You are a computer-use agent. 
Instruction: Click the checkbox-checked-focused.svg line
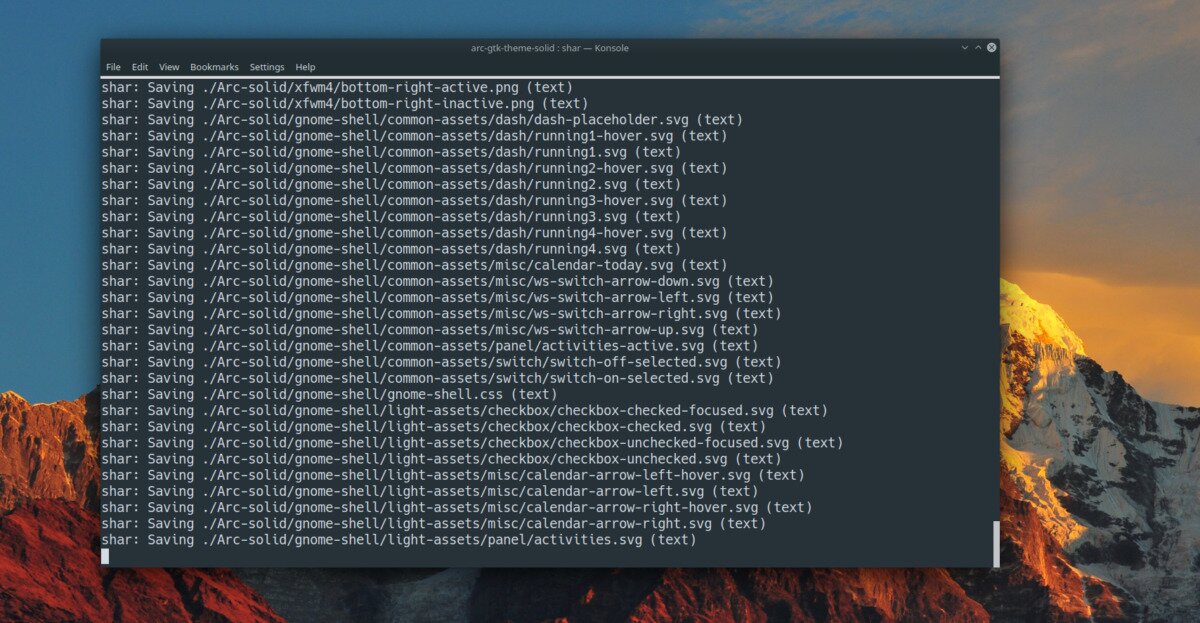pos(465,410)
